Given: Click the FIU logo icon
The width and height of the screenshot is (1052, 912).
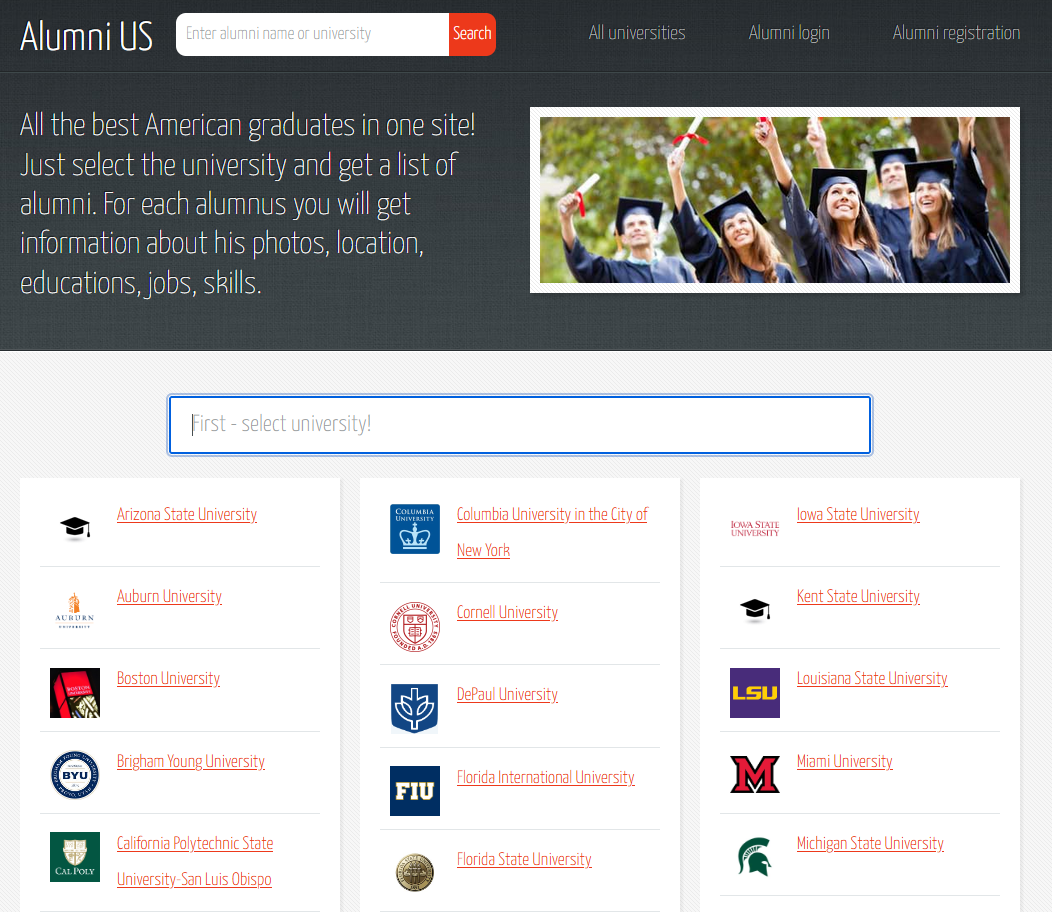Looking at the screenshot, I should tap(414, 791).
